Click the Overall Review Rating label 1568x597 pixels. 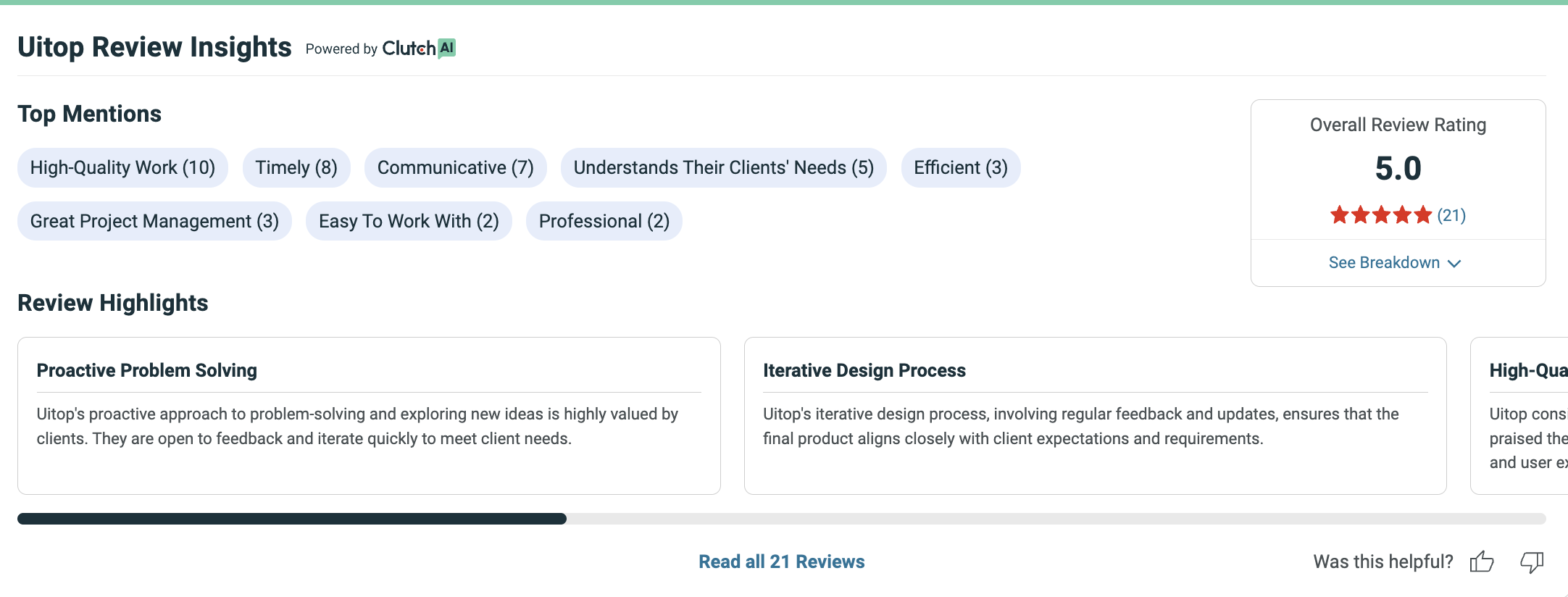click(1398, 125)
